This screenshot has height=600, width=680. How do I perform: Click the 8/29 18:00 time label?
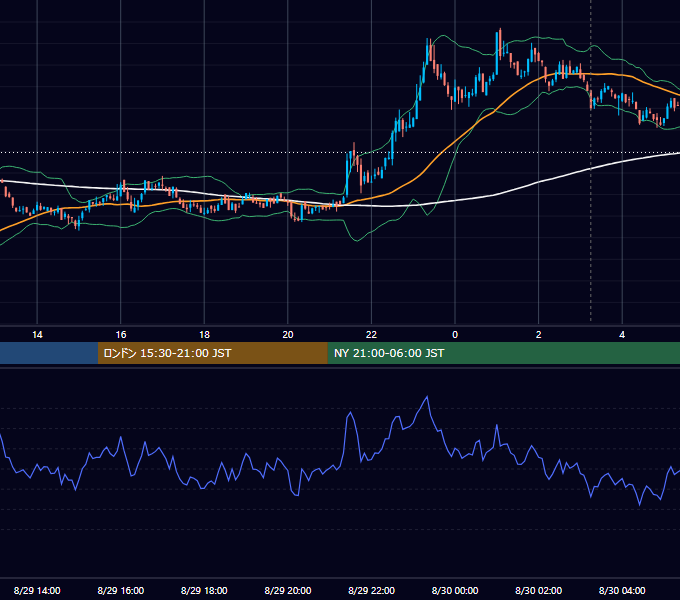(204, 590)
